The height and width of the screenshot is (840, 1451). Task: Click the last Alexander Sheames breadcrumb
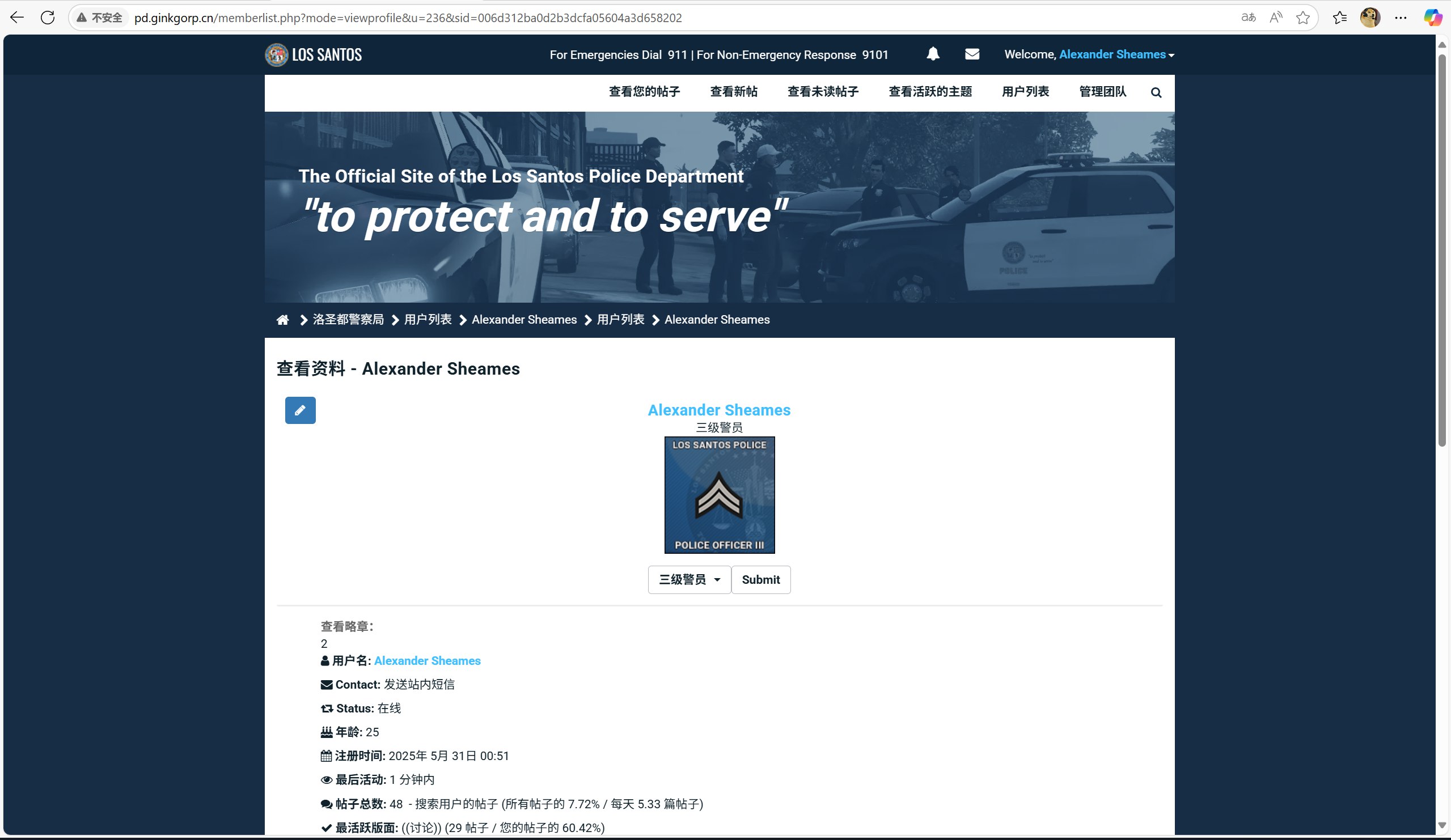[717, 320]
